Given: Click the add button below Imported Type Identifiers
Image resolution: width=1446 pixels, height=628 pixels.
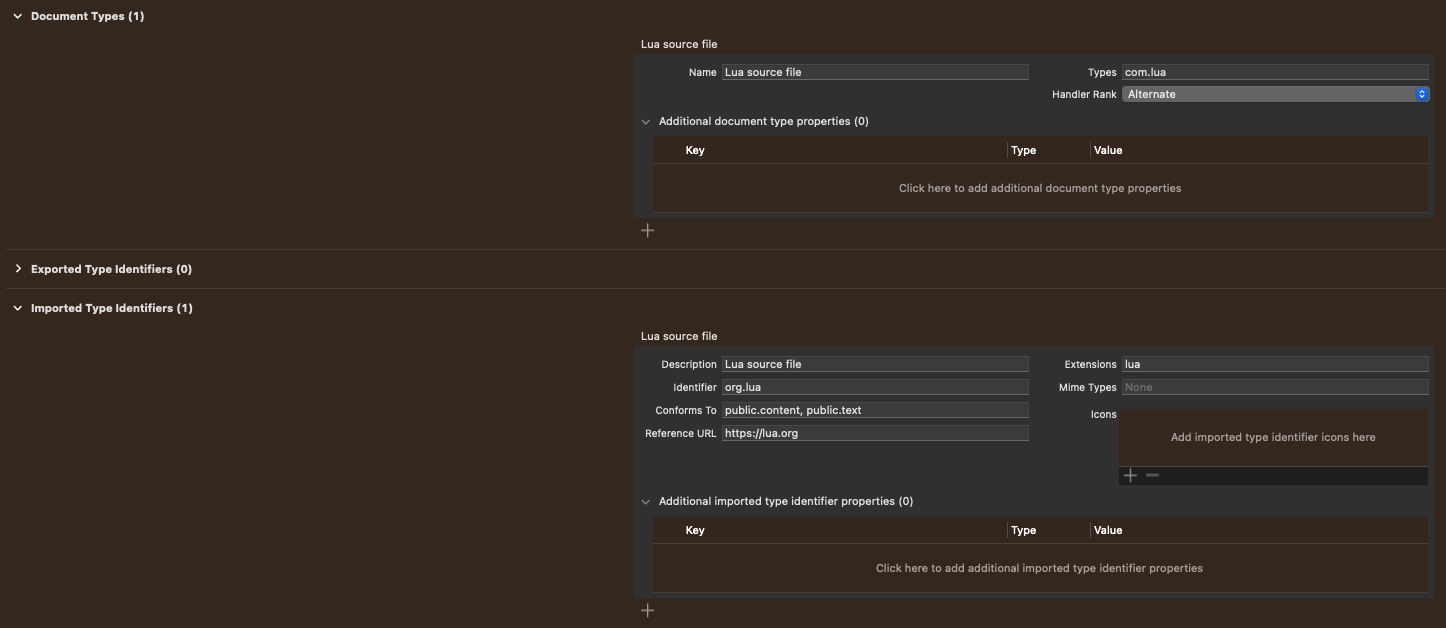Looking at the screenshot, I should tap(647, 609).
